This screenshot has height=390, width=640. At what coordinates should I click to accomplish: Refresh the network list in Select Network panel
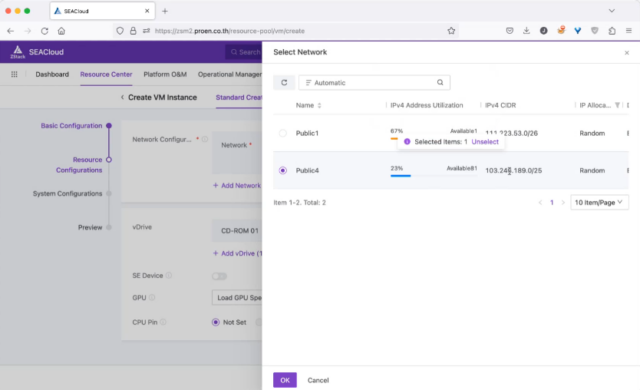[x=284, y=82]
